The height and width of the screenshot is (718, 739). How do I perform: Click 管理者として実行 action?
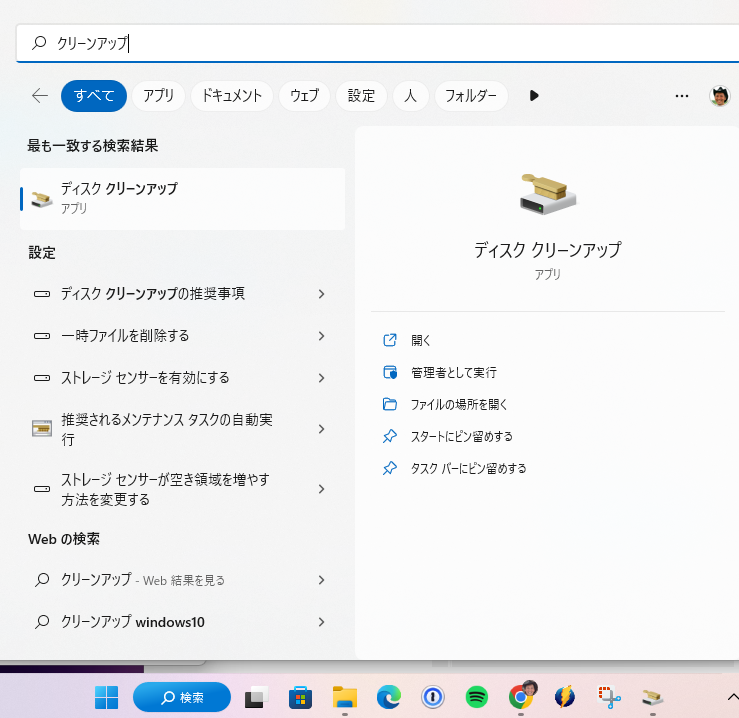click(x=453, y=373)
